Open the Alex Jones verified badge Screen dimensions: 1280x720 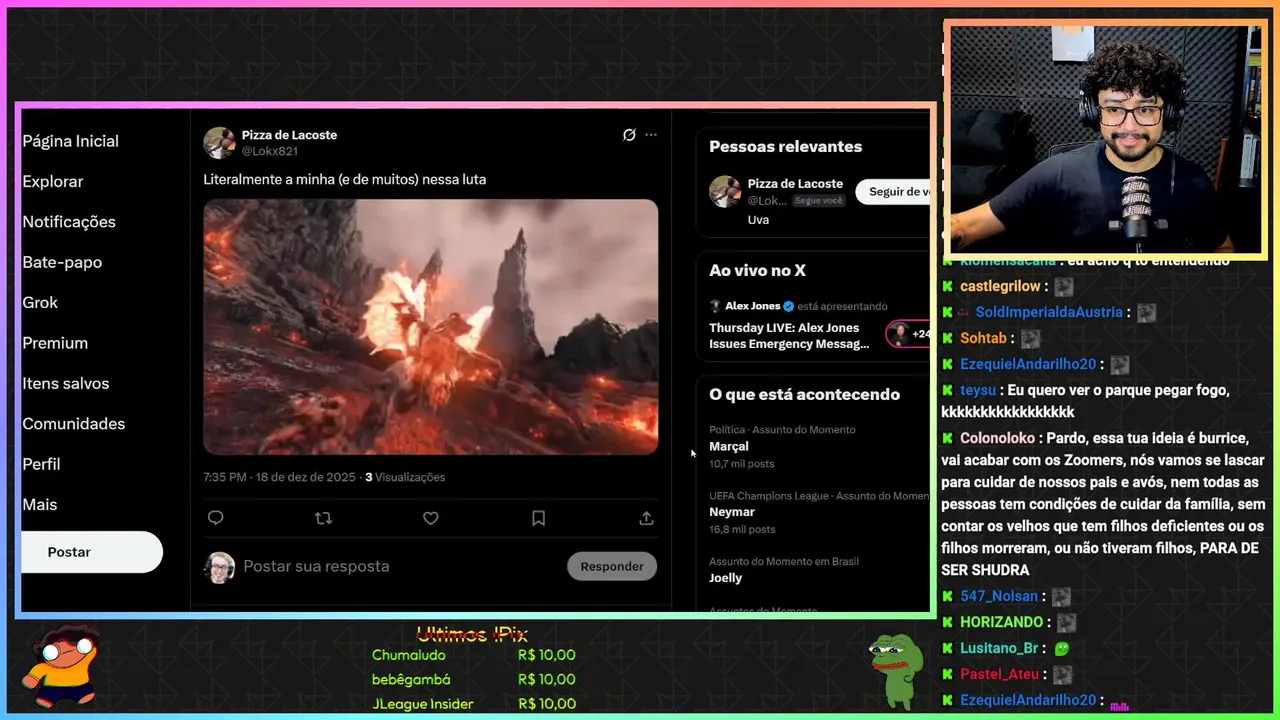pos(788,306)
